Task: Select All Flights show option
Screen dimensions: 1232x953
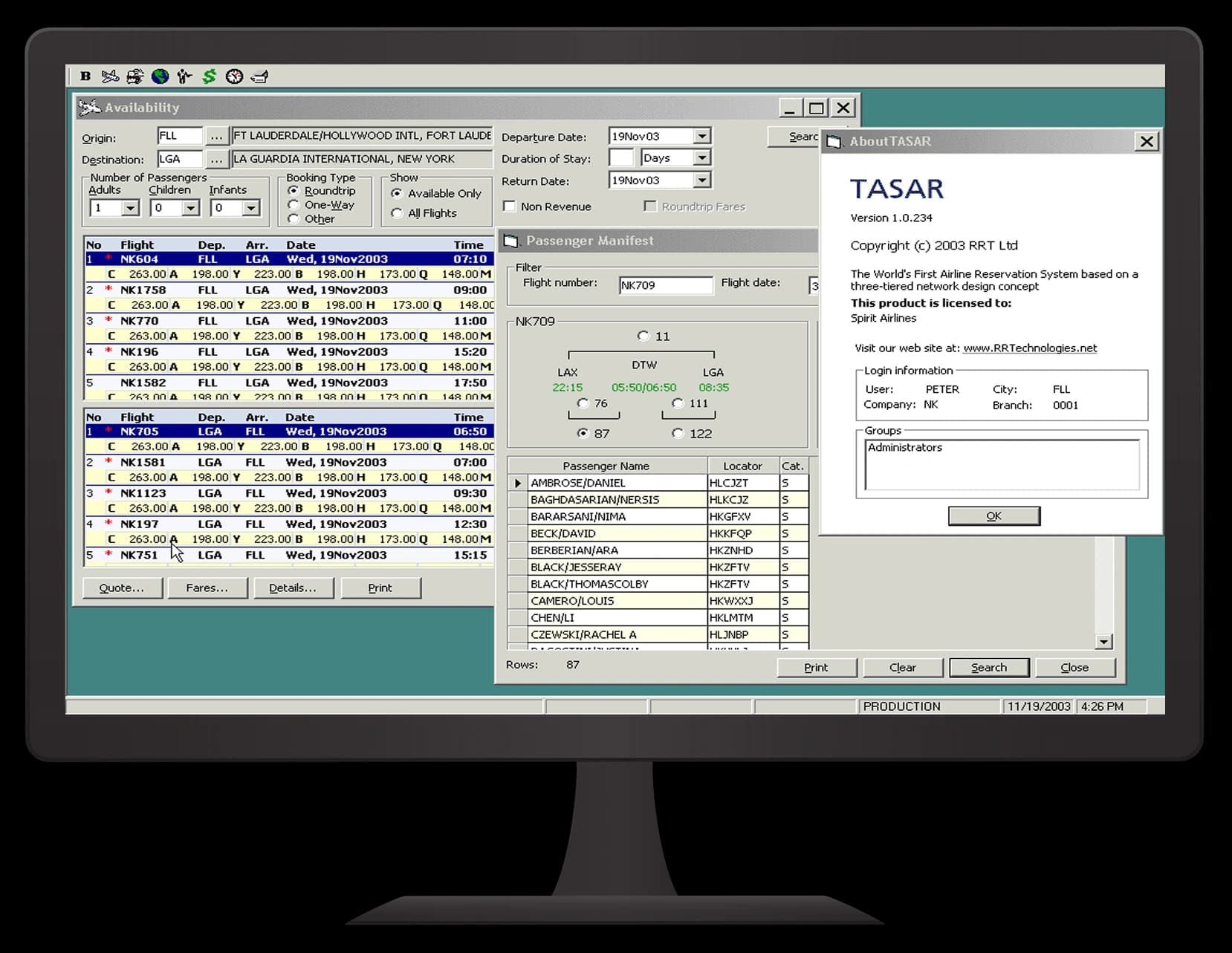Action: [397, 213]
